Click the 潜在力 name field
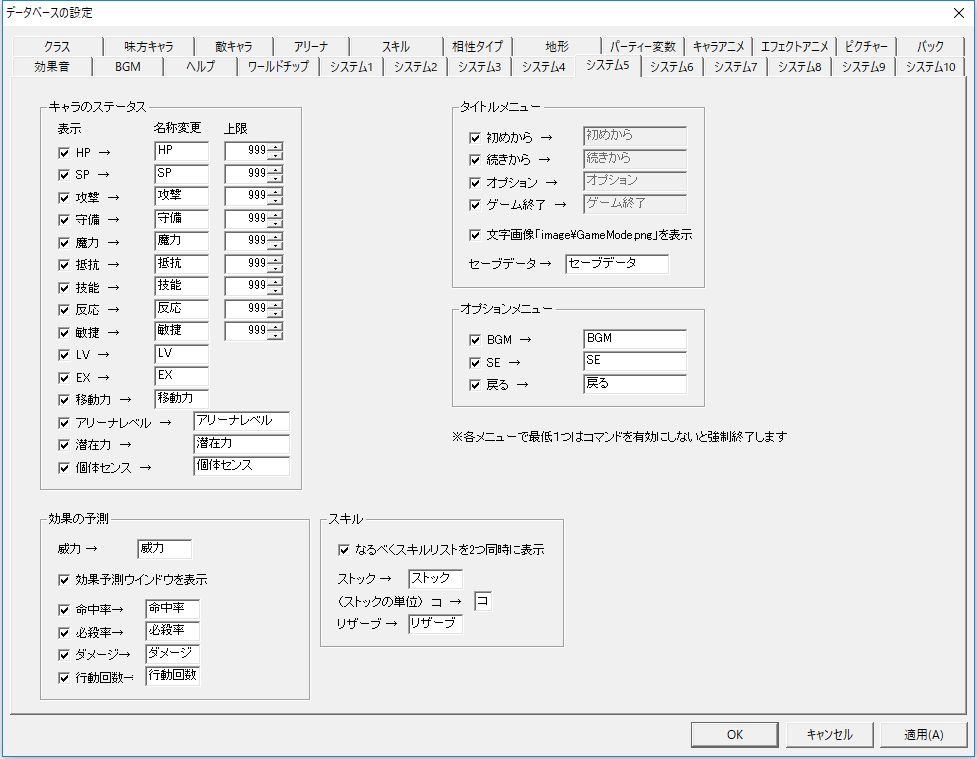This screenshot has width=977, height=759. (241, 444)
